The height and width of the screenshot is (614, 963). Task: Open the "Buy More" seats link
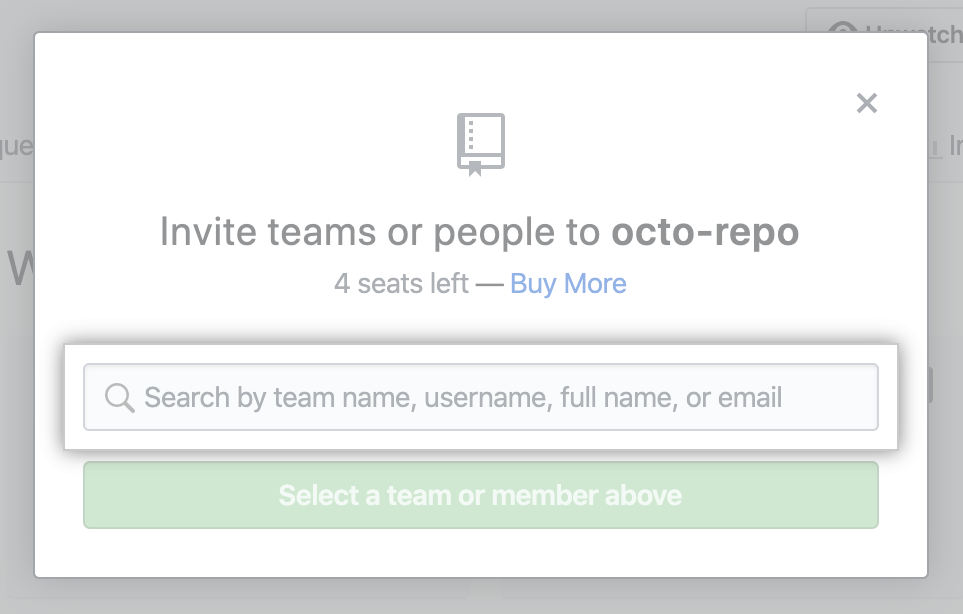[x=568, y=284]
